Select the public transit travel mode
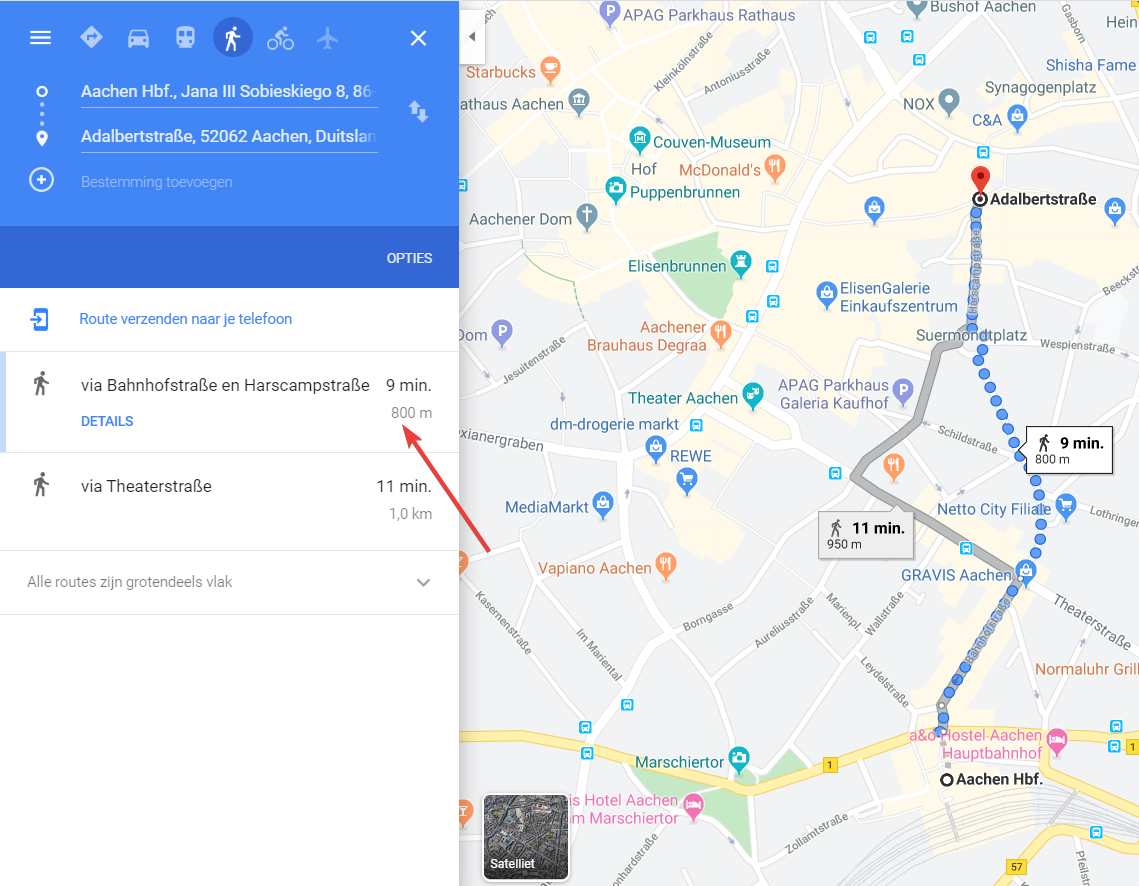The height and width of the screenshot is (886, 1139). point(185,38)
